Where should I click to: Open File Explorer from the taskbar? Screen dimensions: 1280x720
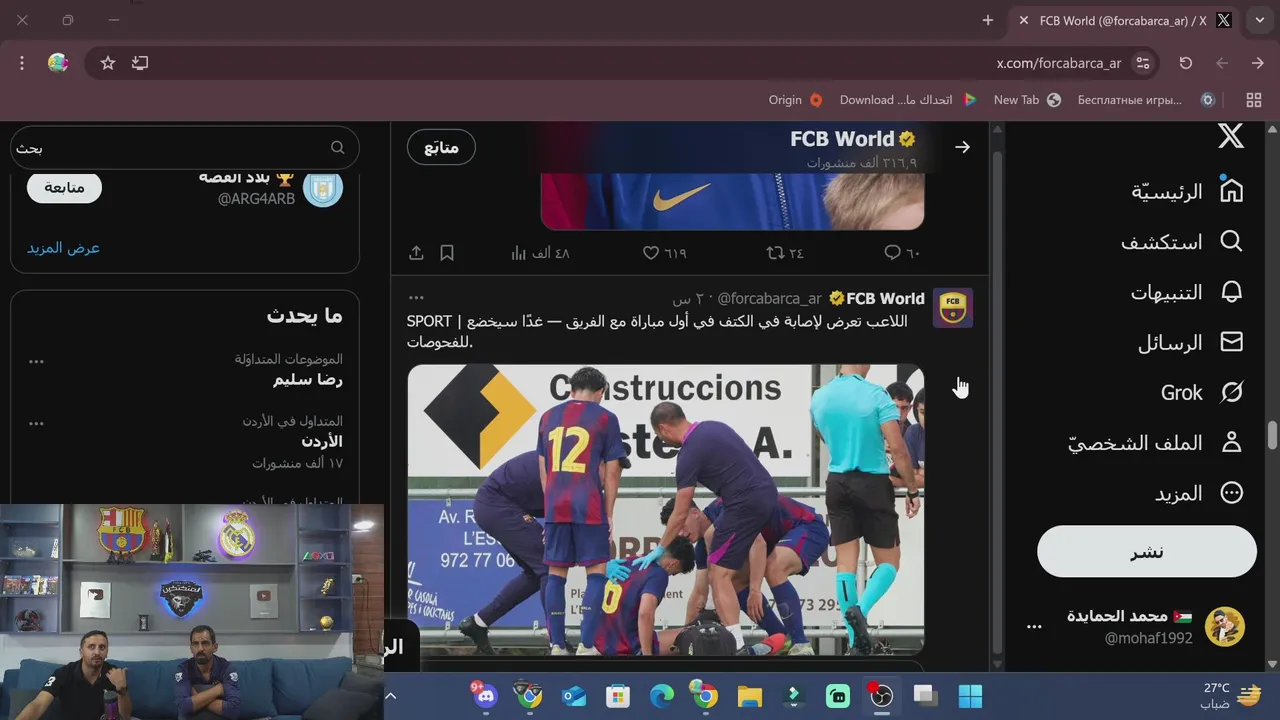tap(749, 695)
